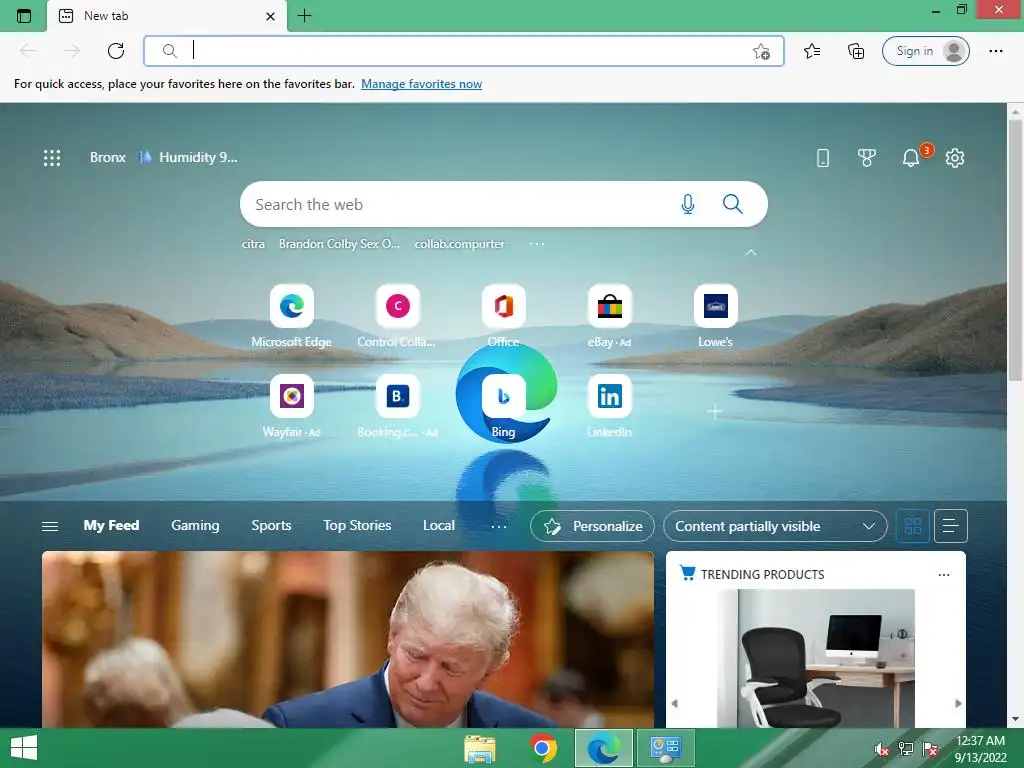Open the Rewards trophy icon

[x=867, y=157]
